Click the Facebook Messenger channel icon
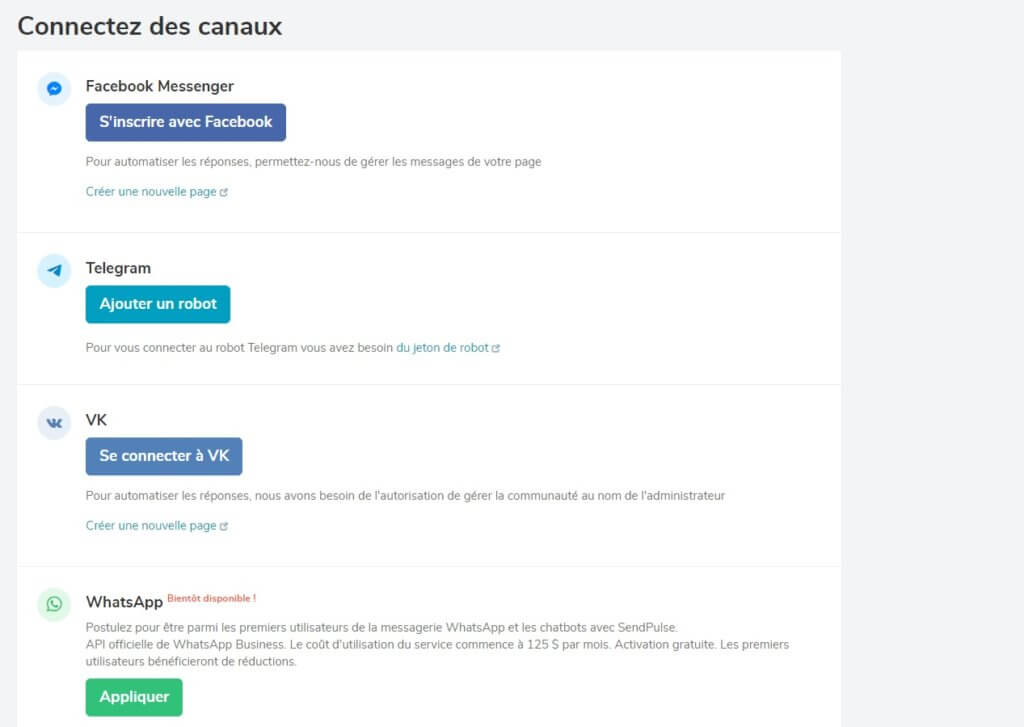The image size is (1024, 727). click(54, 88)
